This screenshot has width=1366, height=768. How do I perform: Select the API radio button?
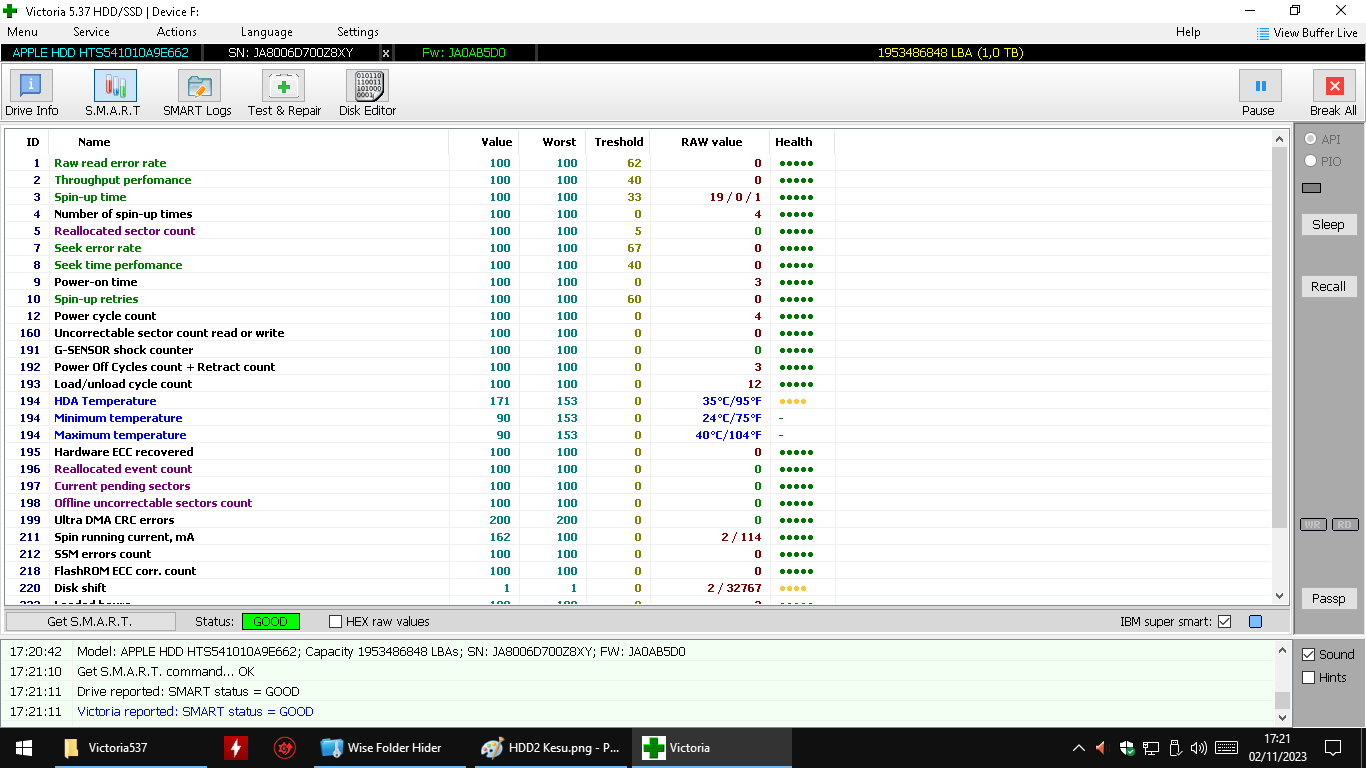click(1311, 139)
